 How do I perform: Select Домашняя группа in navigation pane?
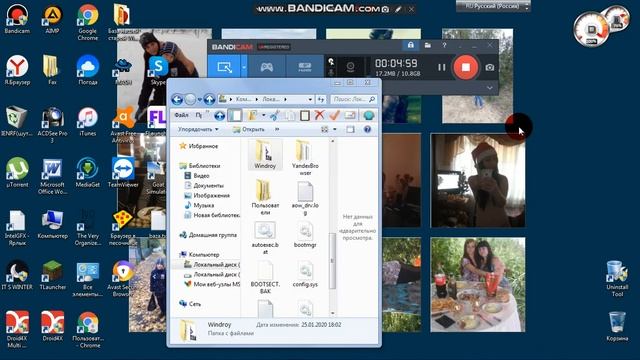pyautogui.click(x=208, y=235)
